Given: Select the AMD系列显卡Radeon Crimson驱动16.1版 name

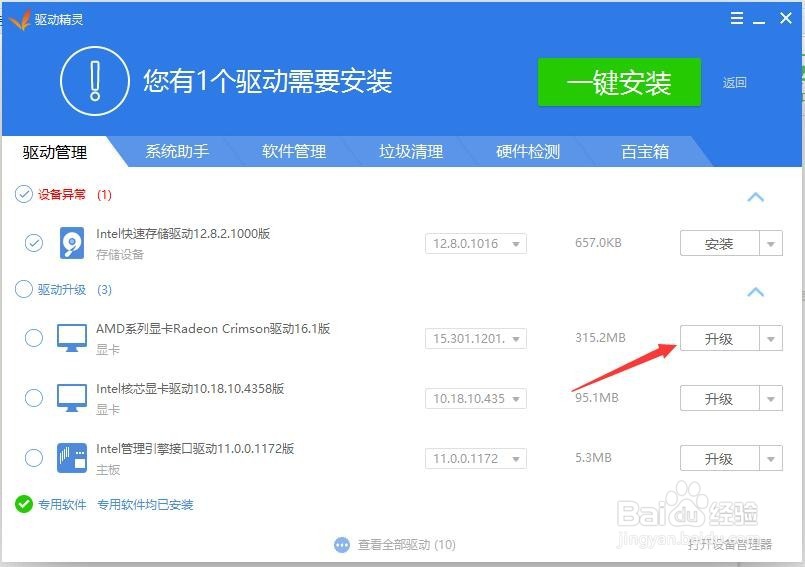Looking at the screenshot, I should pyautogui.click(x=213, y=329).
